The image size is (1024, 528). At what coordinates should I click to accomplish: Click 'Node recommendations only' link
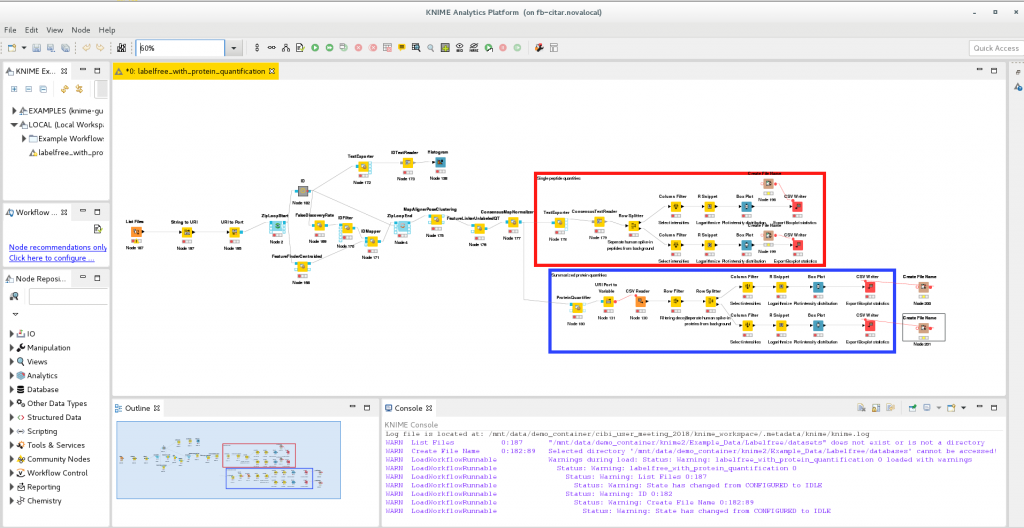pyautogui.click(x=58, y=248)
